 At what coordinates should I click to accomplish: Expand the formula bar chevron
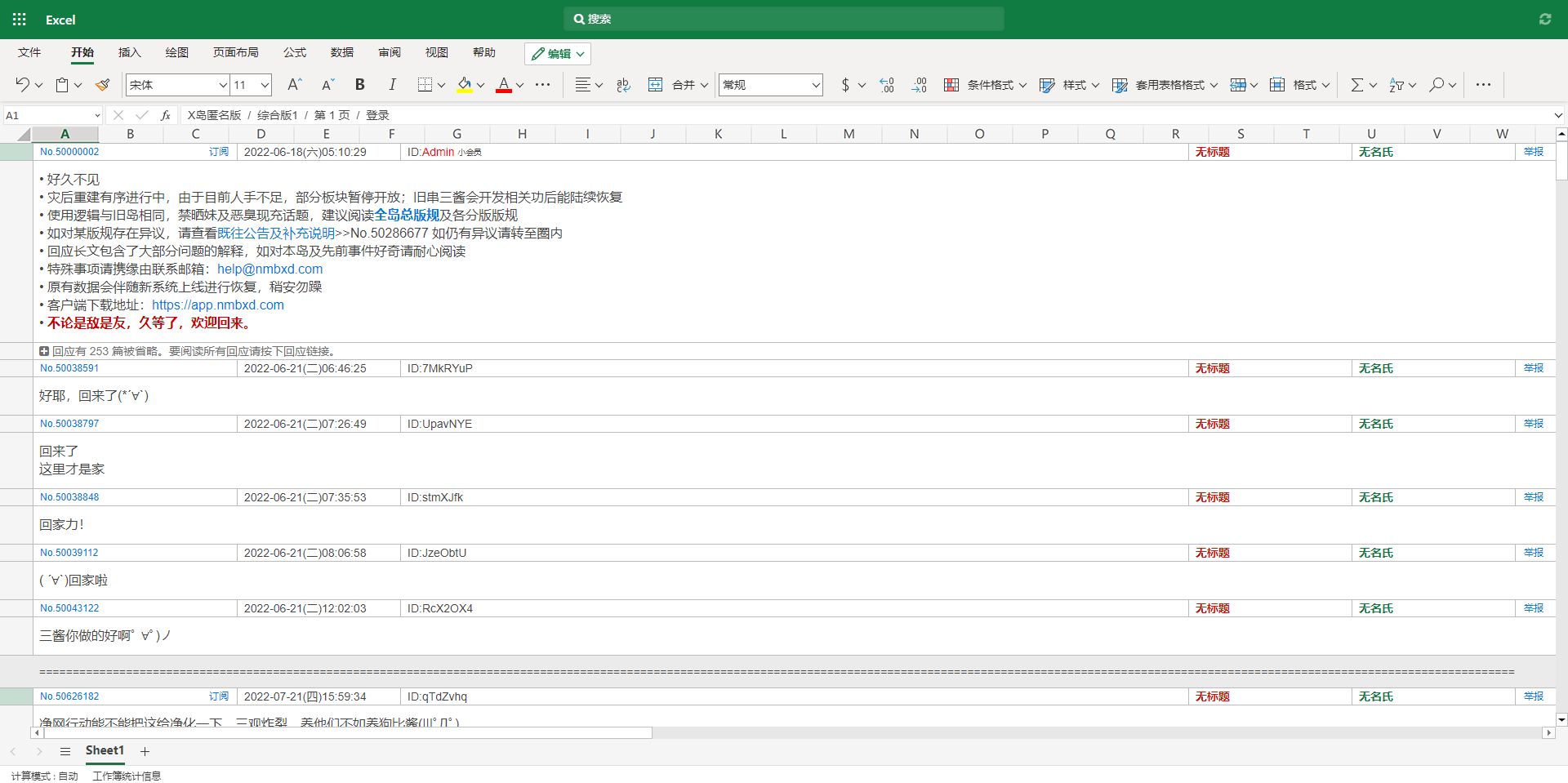(1557, 115)
